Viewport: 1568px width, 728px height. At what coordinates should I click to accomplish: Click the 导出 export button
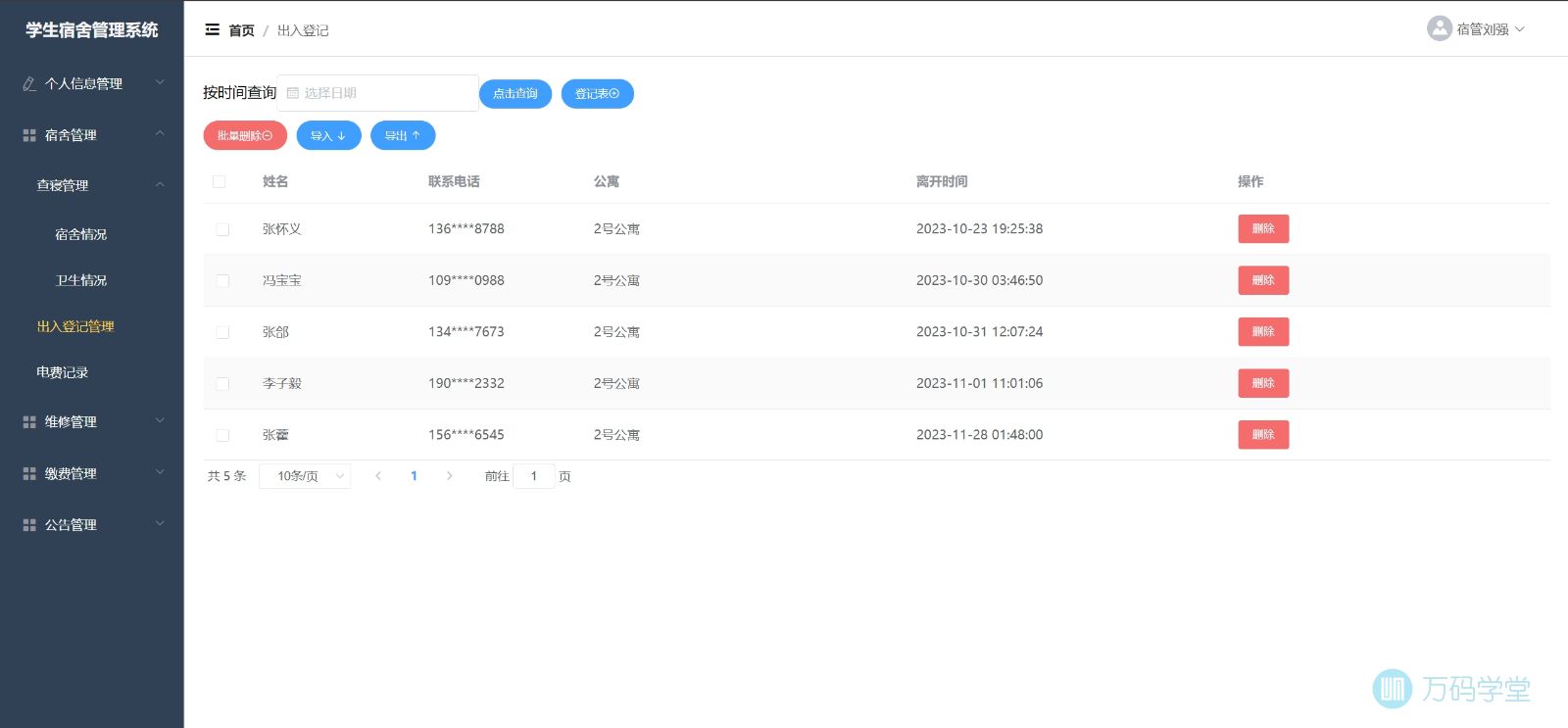(x=403, y=136)
